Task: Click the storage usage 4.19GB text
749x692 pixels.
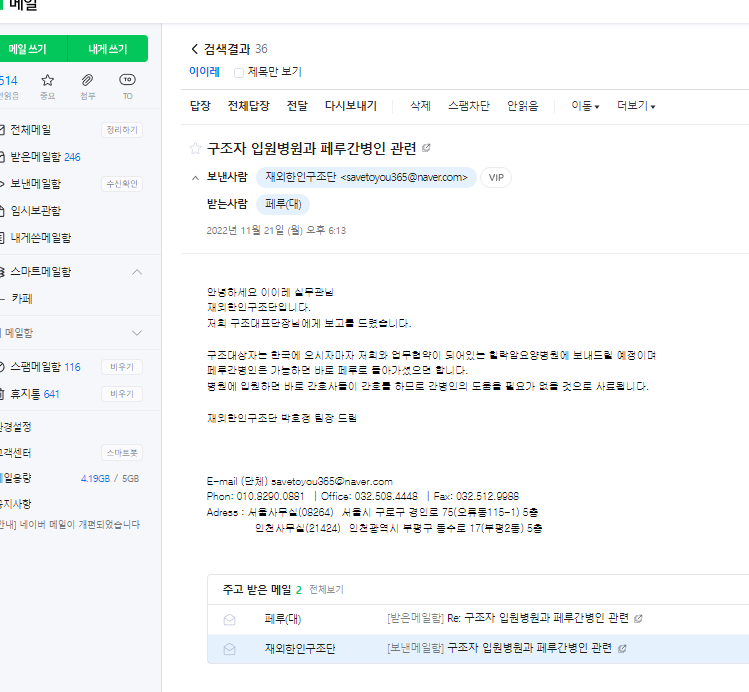Action: pyautogui.click(x=95, y=479)
